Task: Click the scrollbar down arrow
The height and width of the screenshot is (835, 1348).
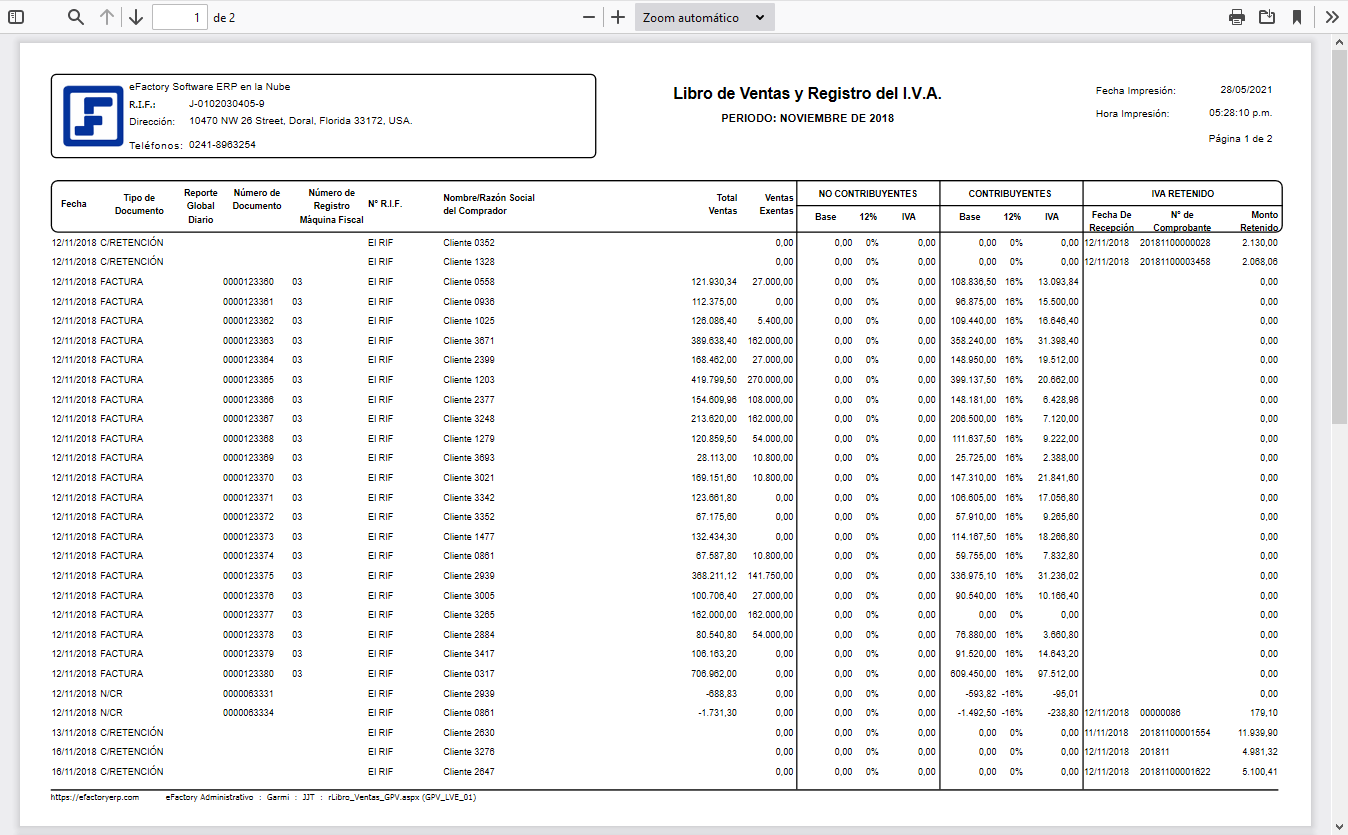Action: [1340, 827]
